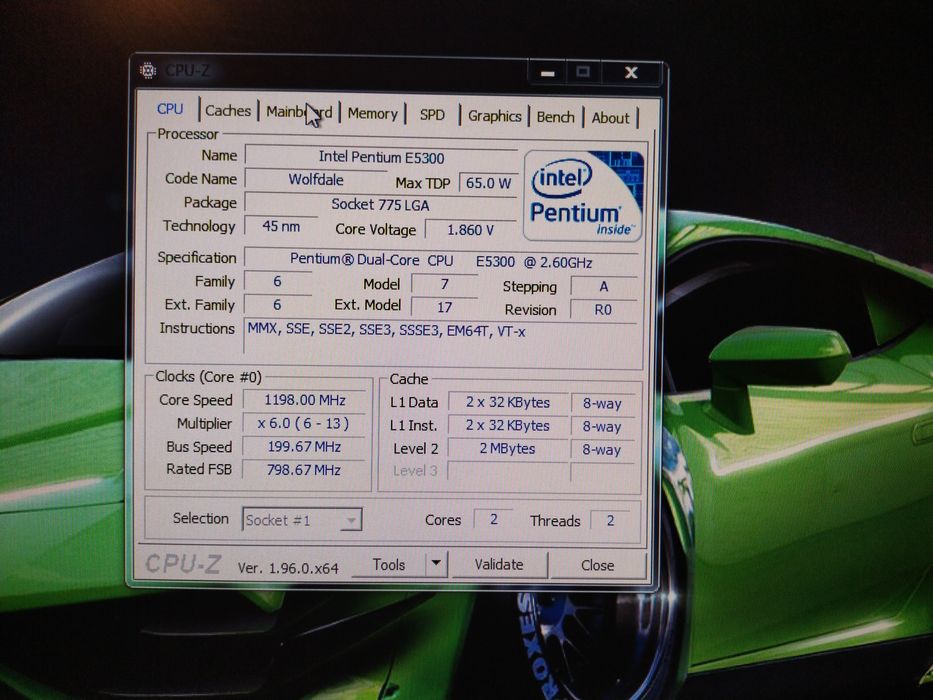This screenshot has width=933, height=700.
Task: Click the Core Speed value 1198.00 MHz
Action: tap(305, 400)
